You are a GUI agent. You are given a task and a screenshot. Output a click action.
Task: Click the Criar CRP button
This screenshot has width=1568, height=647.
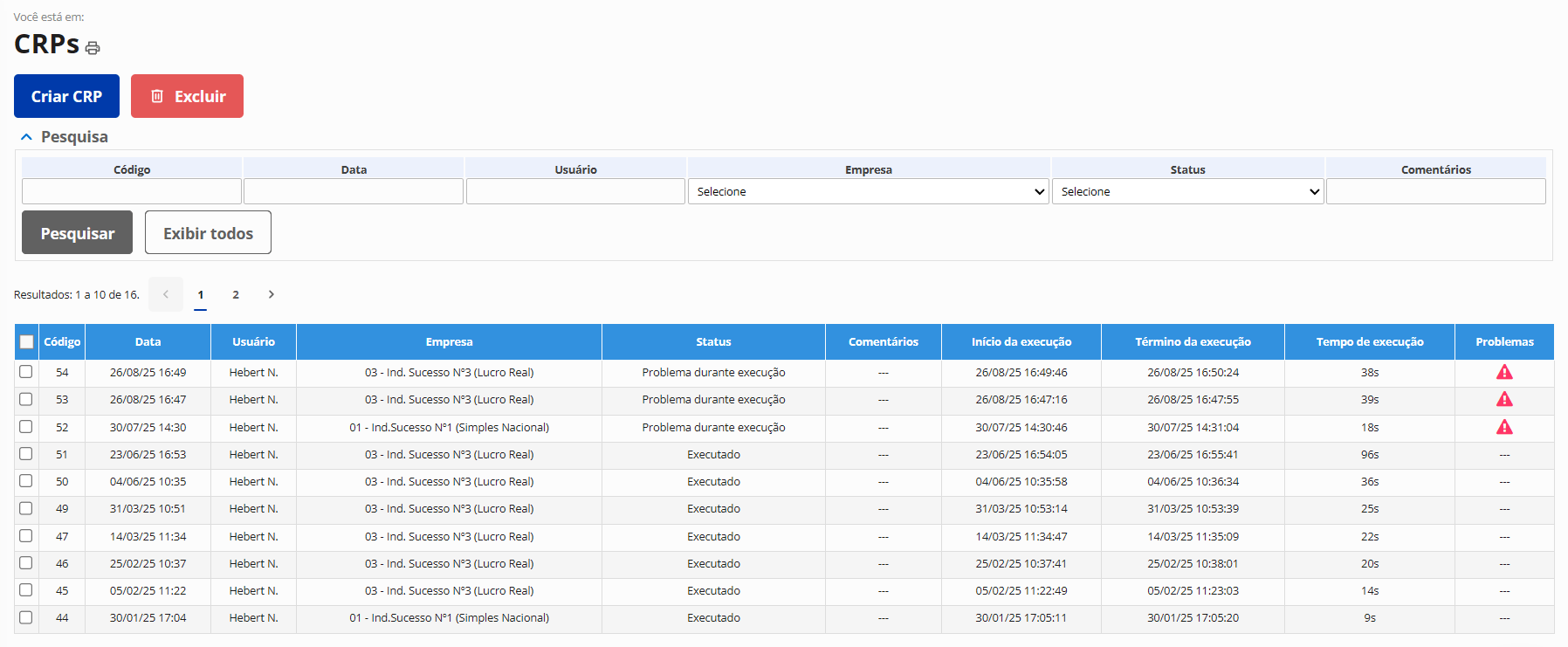tap(66, 96)
